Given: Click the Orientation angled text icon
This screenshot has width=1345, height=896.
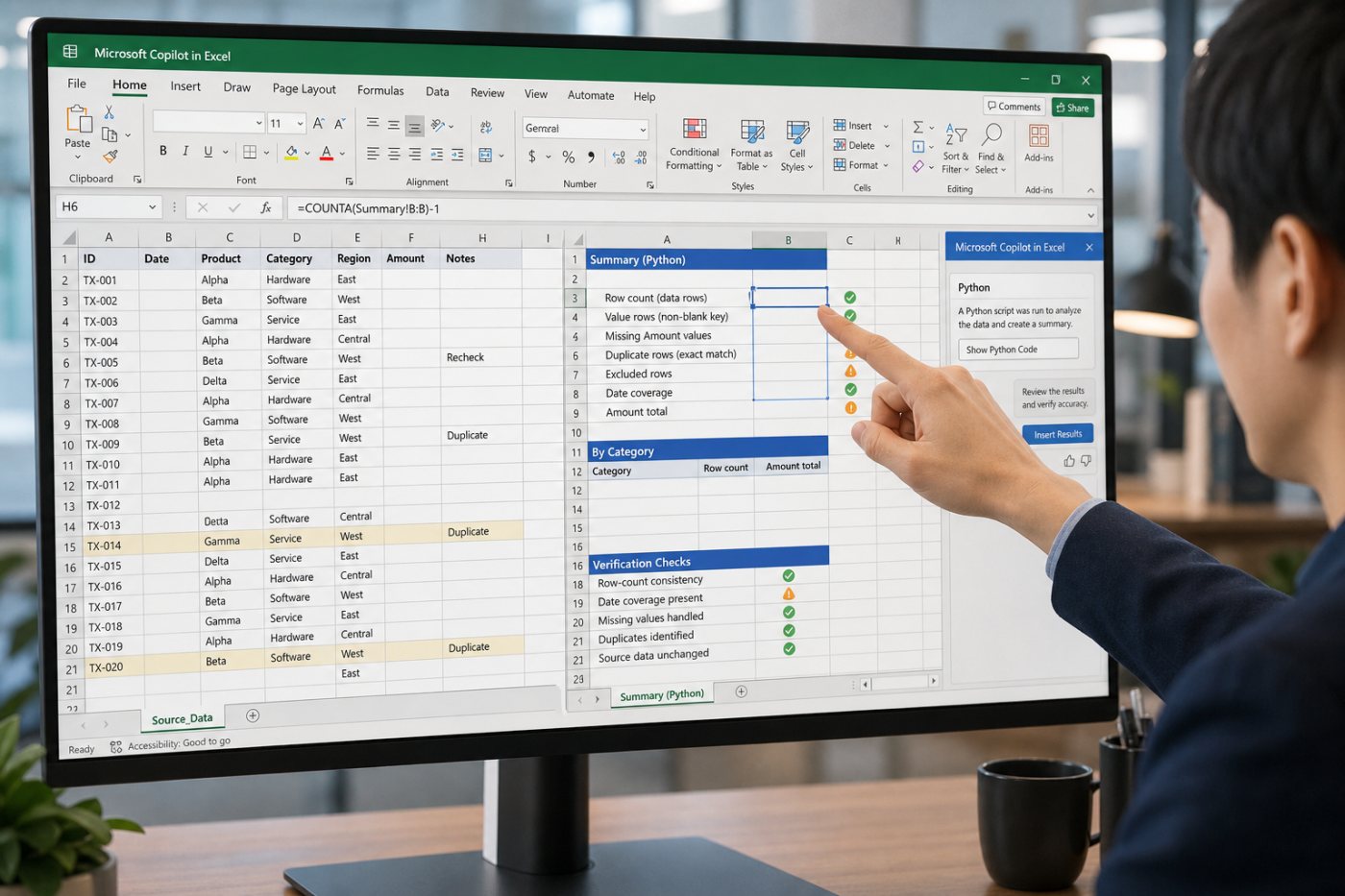Looking at the screenshot, I should (x=438, y=125).
